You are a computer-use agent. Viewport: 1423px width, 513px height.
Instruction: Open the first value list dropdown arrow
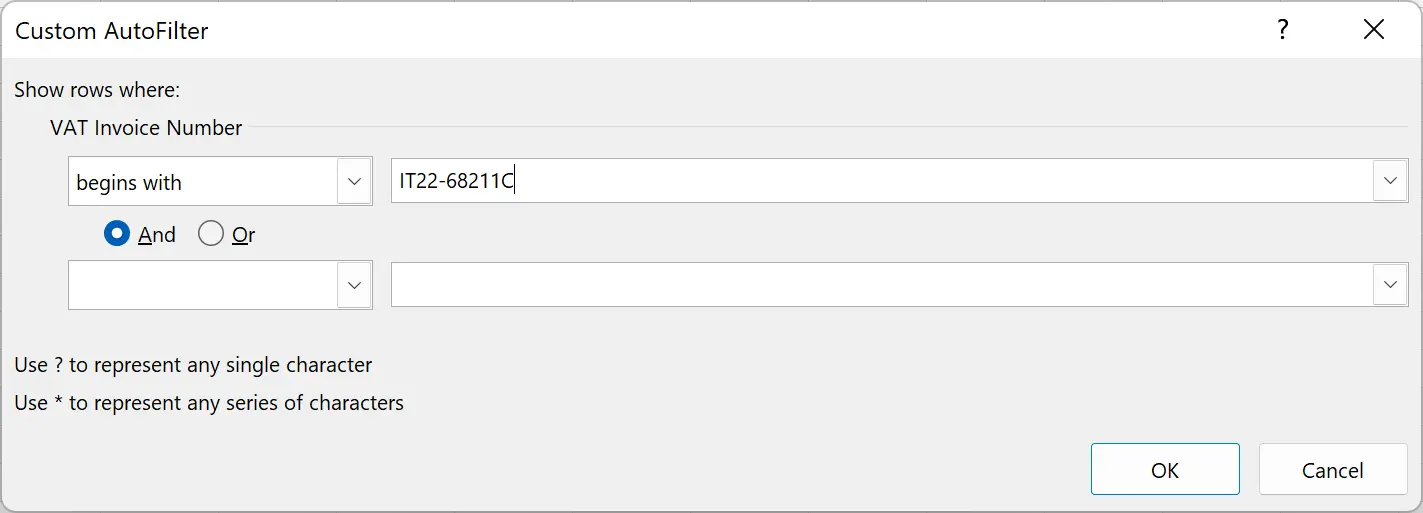coord(1390,182)
